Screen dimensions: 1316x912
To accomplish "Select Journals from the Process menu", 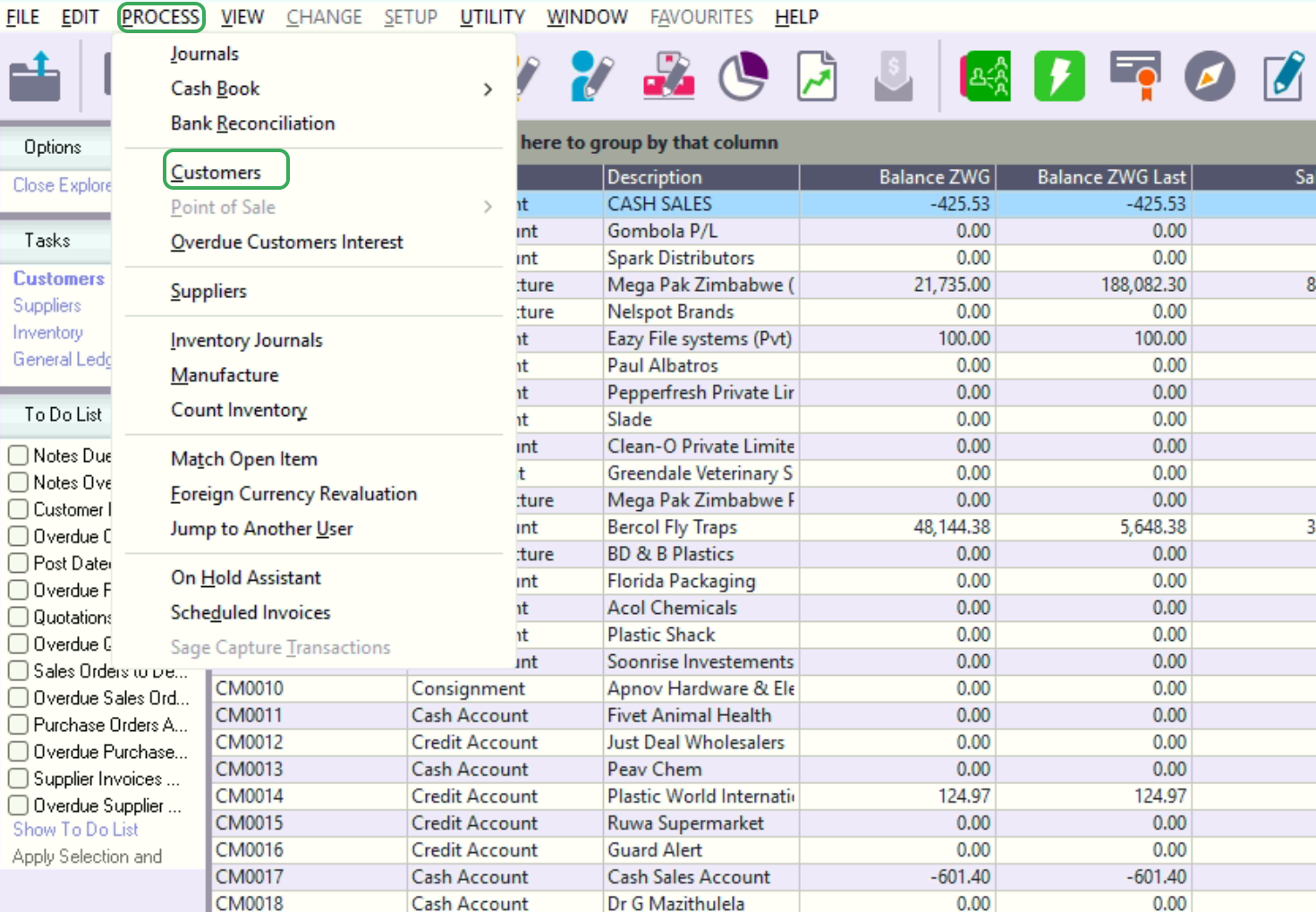I will tap(205, 54).
